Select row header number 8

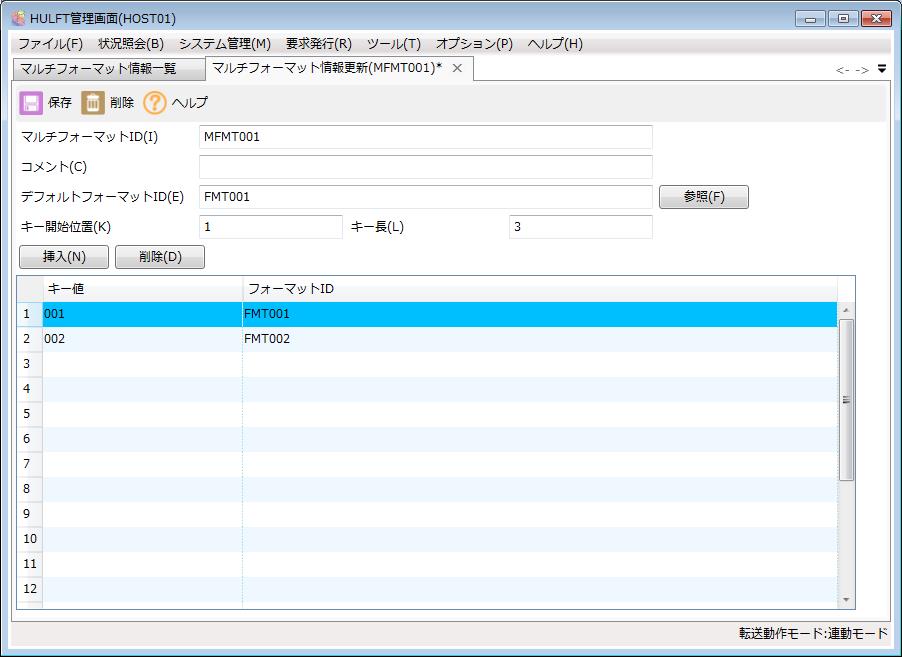click(29, 488)
